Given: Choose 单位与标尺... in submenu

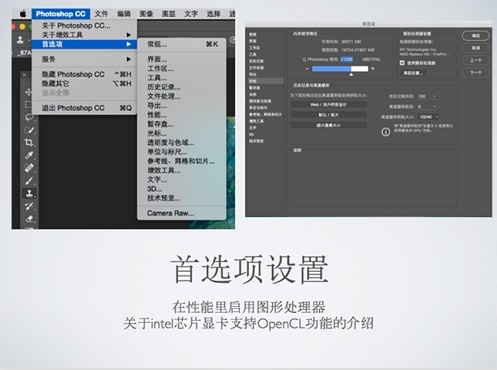Looking at the screenshot, I should tap(182, 152).
